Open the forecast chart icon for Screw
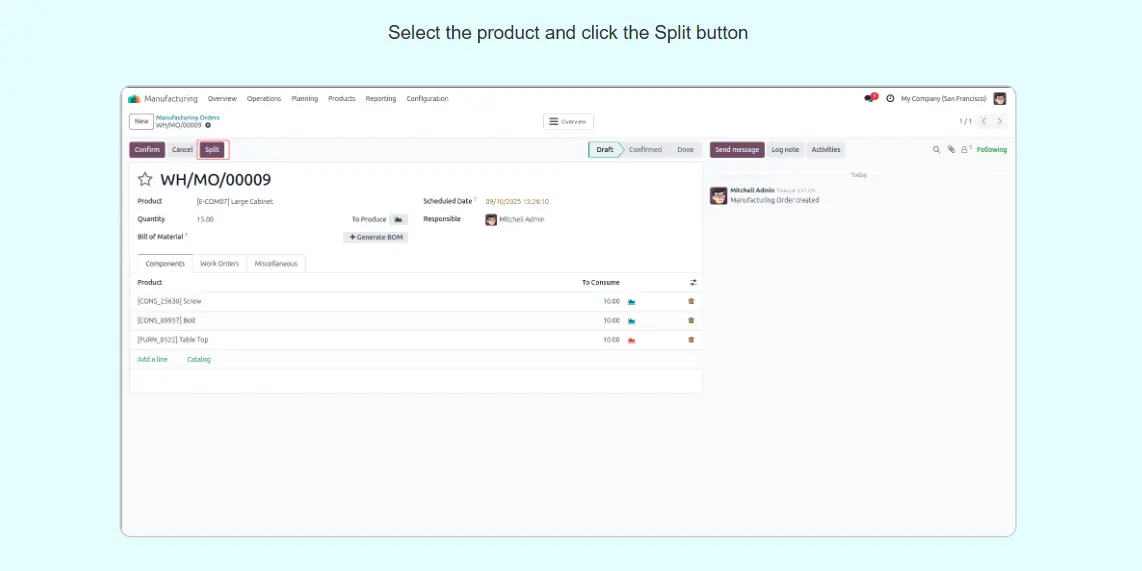This screenshot has width=1142, height=571. click(632, 301)
